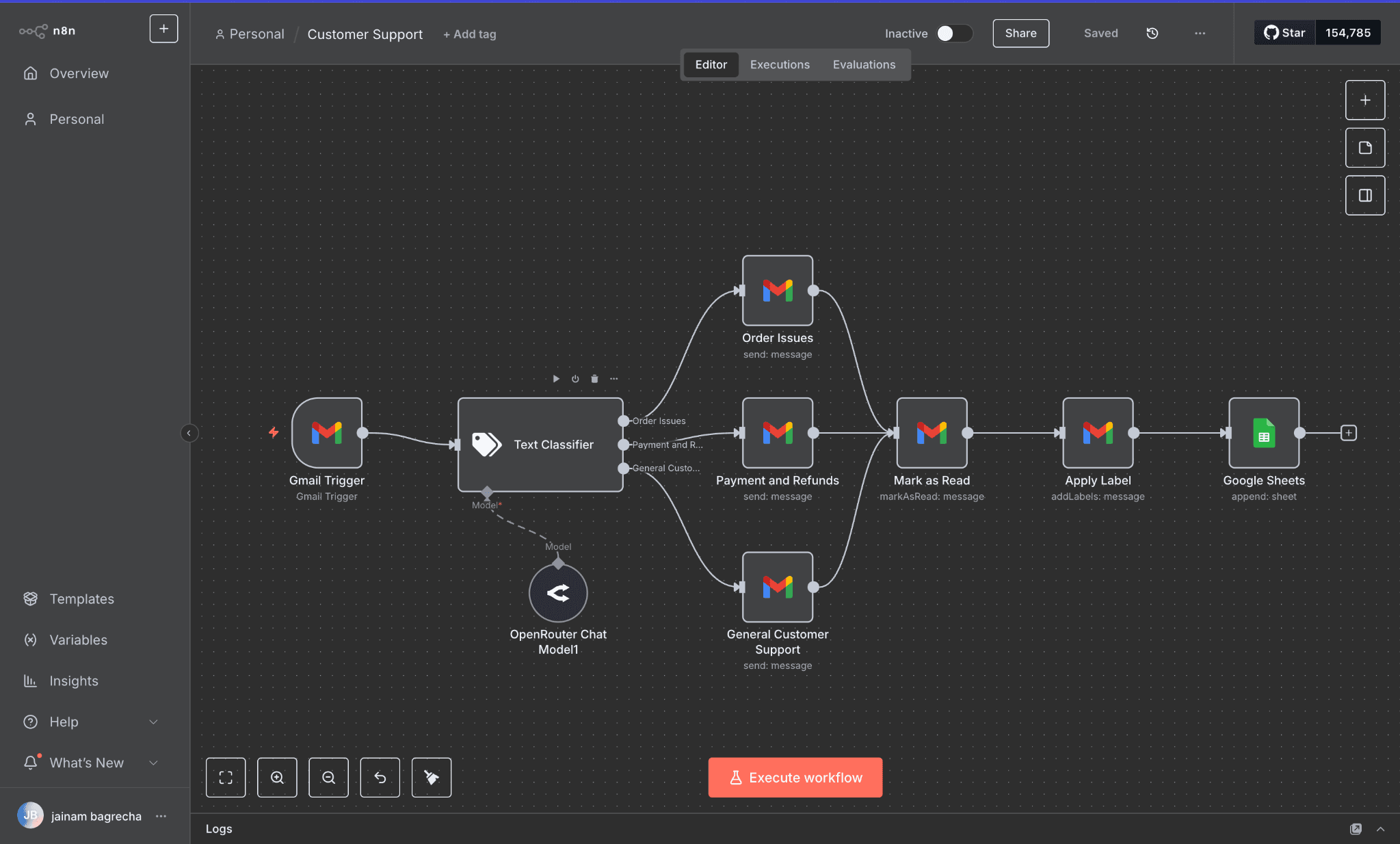Add a new node from the plus panel
Viewport: 1400px width, 844px height.
click(1364, 99)
